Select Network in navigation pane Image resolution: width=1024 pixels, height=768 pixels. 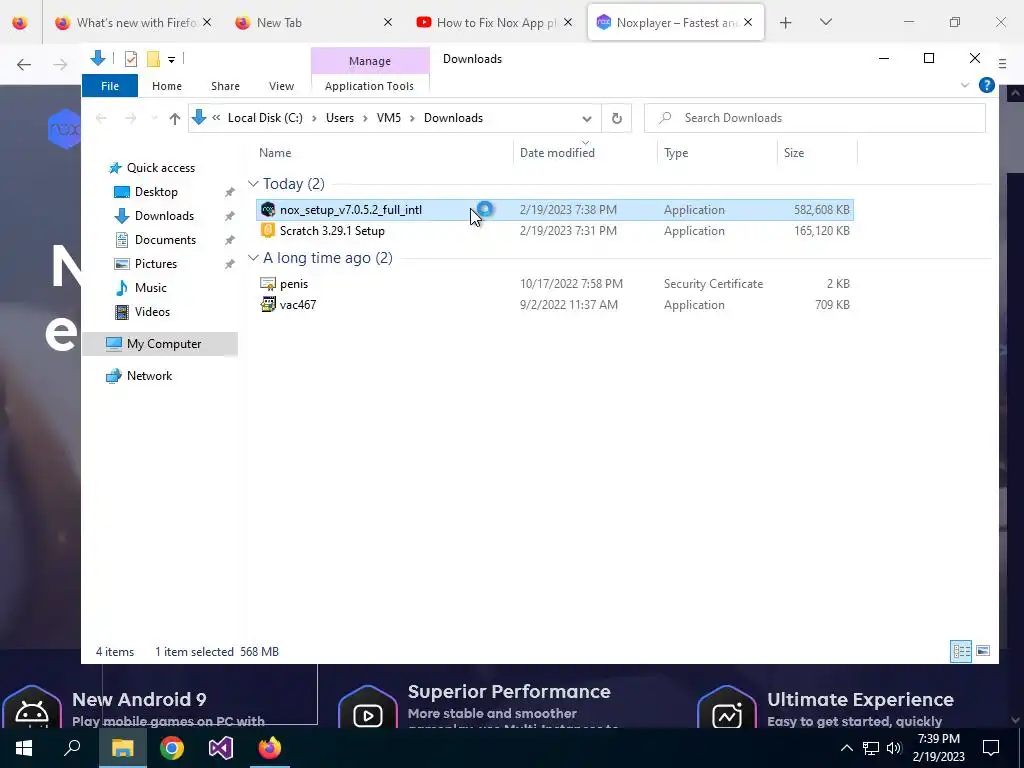tap(149, 376)
